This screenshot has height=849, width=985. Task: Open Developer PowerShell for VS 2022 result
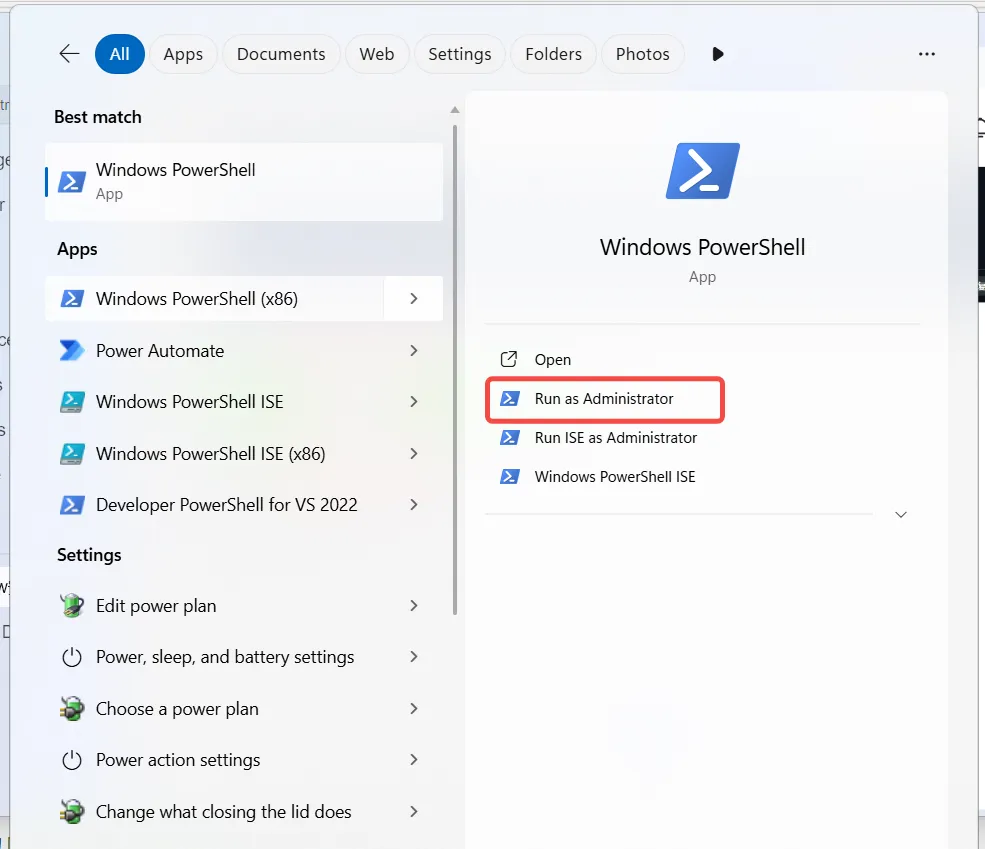[244, 505]
